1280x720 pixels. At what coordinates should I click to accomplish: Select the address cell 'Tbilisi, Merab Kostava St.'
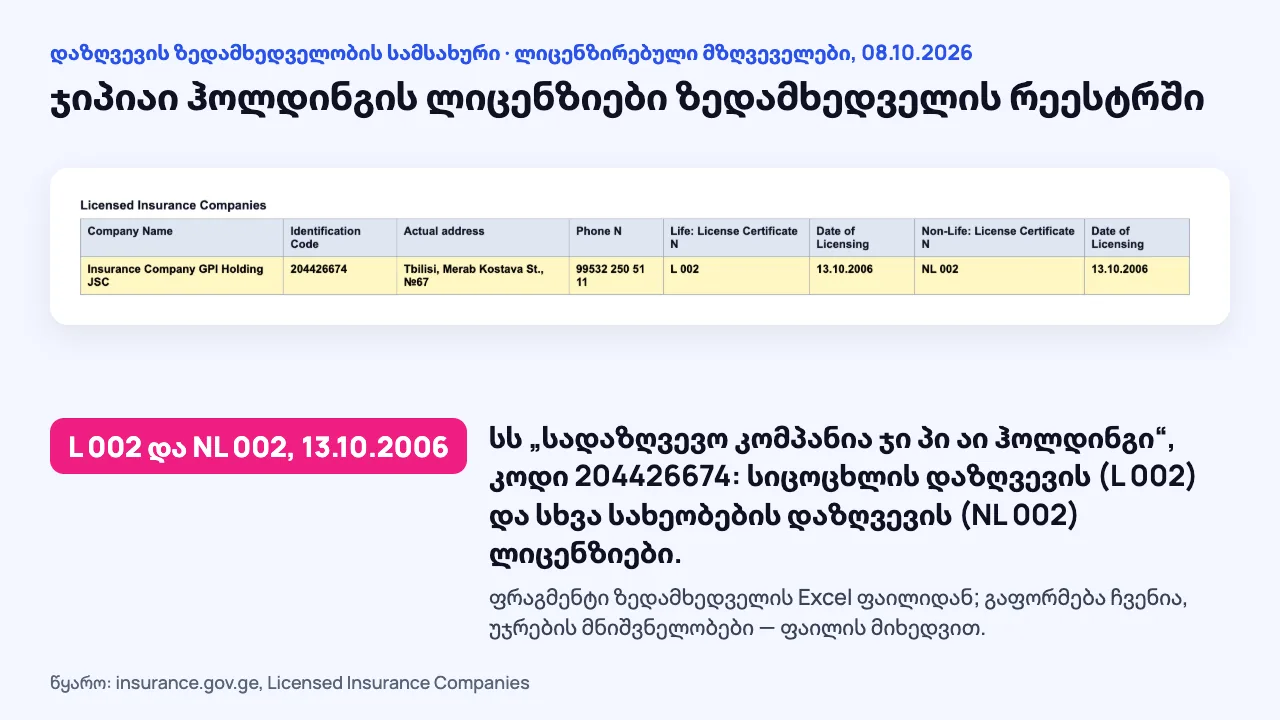(x=483, y=276)
